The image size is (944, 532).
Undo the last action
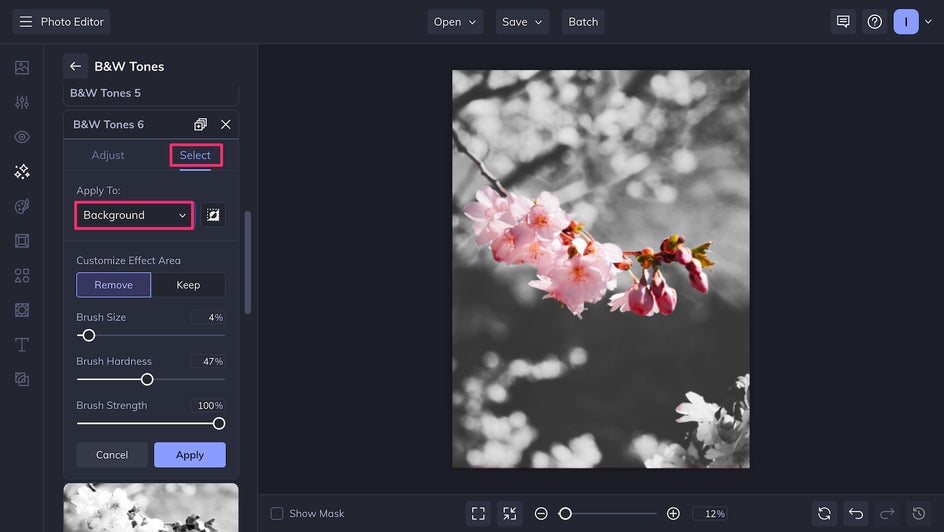(x=856, y=513)
